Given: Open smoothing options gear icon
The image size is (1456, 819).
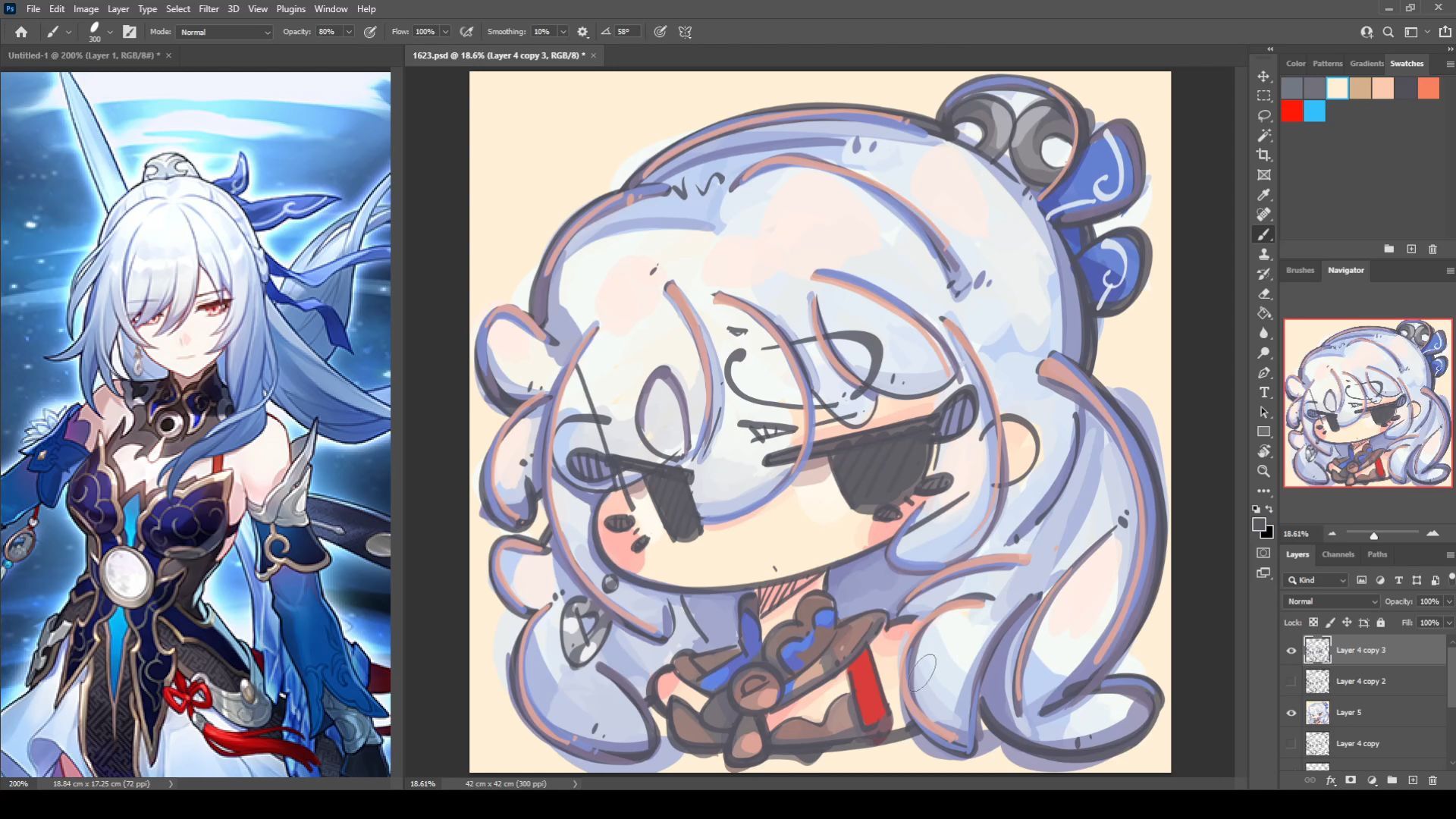Looking at the screenshot, I should click(582, 32).
